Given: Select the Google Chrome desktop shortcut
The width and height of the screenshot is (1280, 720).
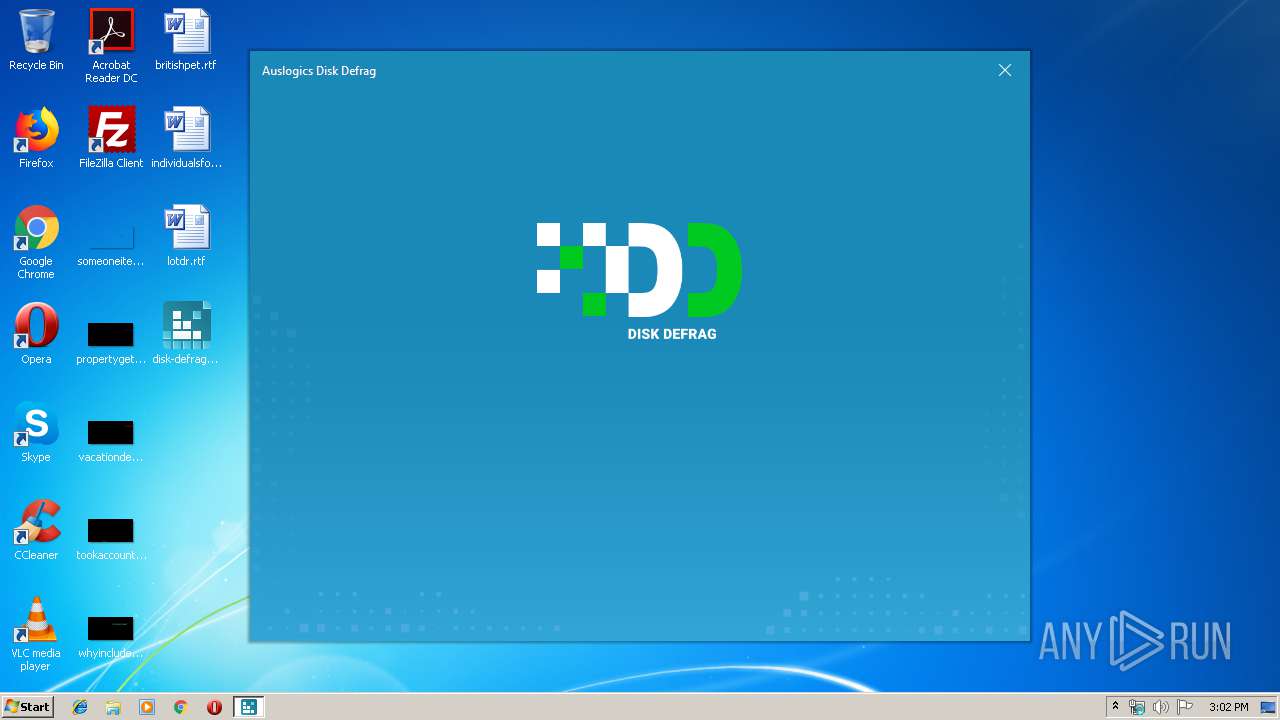Looking at the screenshot, I should [x=36, y=242].
